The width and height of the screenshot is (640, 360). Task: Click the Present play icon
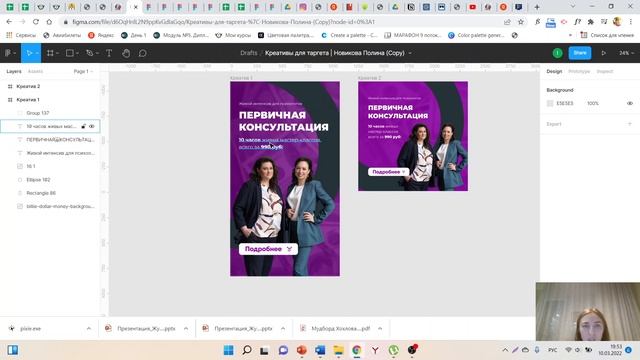[603, 53]
